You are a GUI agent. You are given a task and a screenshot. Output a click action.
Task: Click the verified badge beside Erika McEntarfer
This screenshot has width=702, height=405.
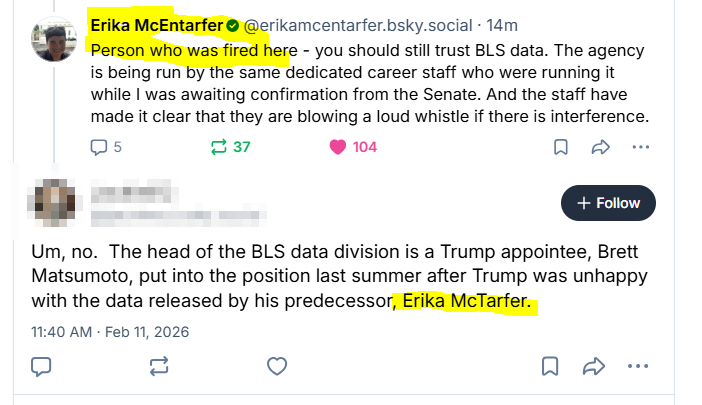(231, 24)
